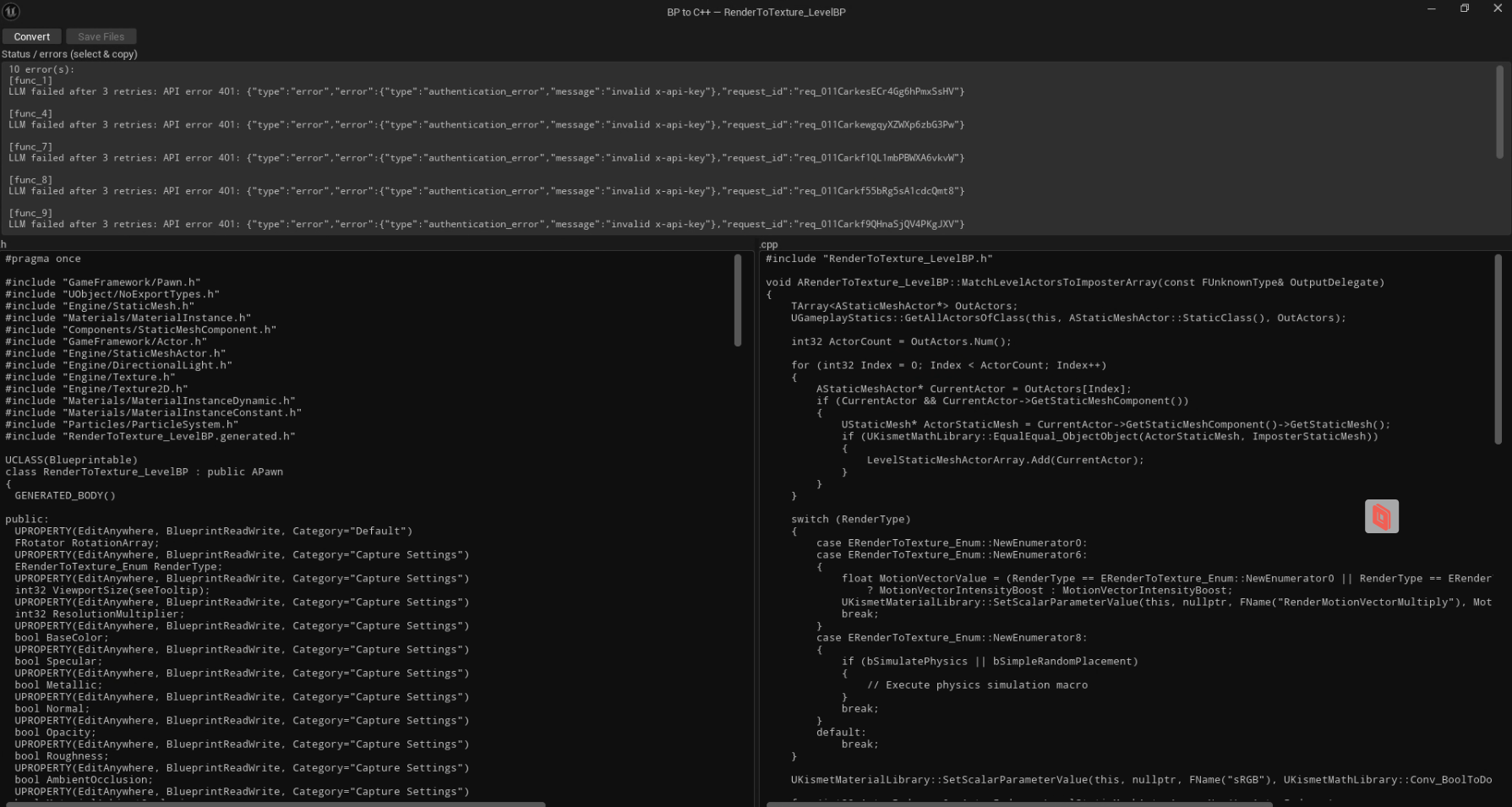This screenshot has height=807, width=1512.
Task: Click the Unreal Engine logo icon in title bar
Action: pos(11,11)
